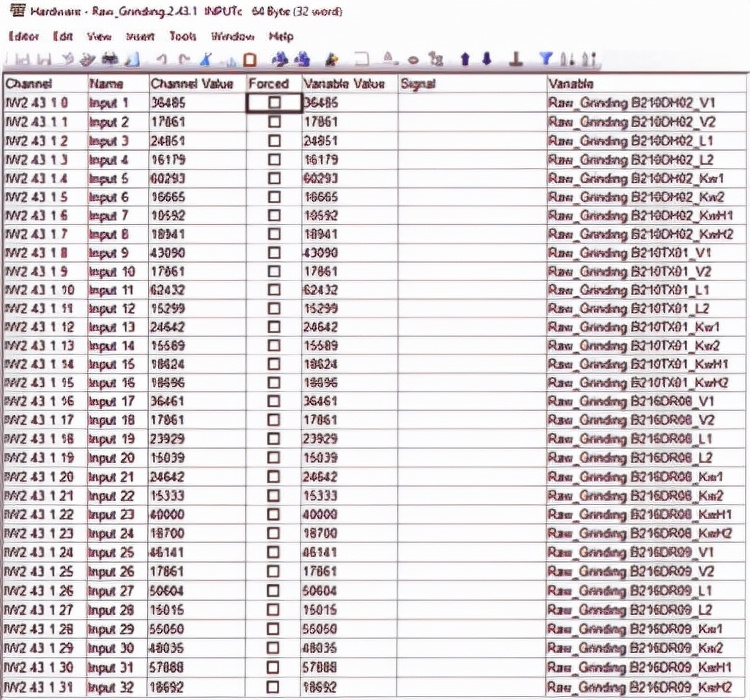This screenshot has height=700, width=750.
Task: Open the View menu
Action: [x=99, y=36]
